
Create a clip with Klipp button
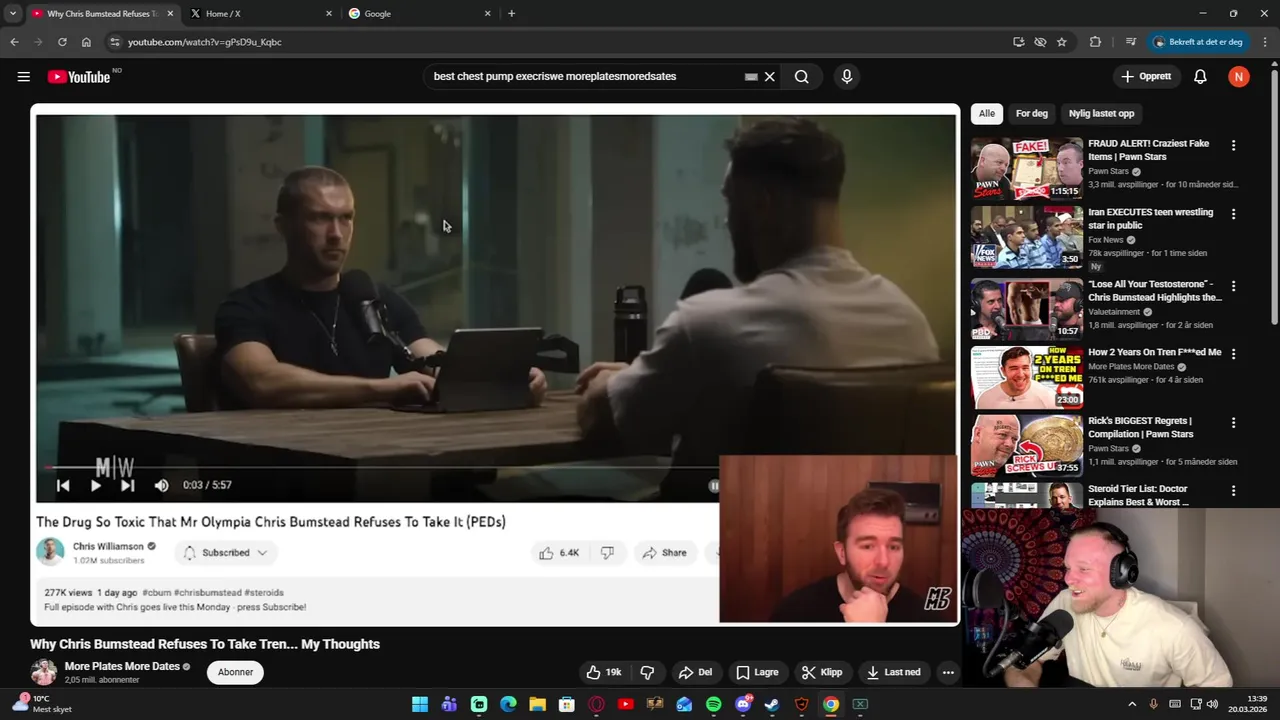click(x=822, y=673)
